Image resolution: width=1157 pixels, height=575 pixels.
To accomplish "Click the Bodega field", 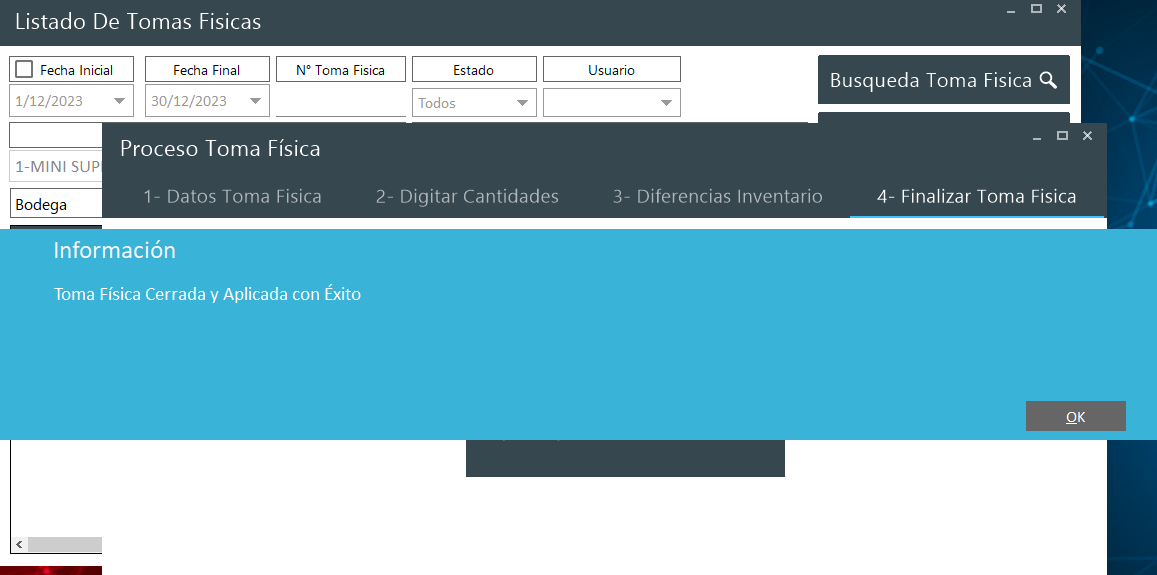I will pos(56,205).
